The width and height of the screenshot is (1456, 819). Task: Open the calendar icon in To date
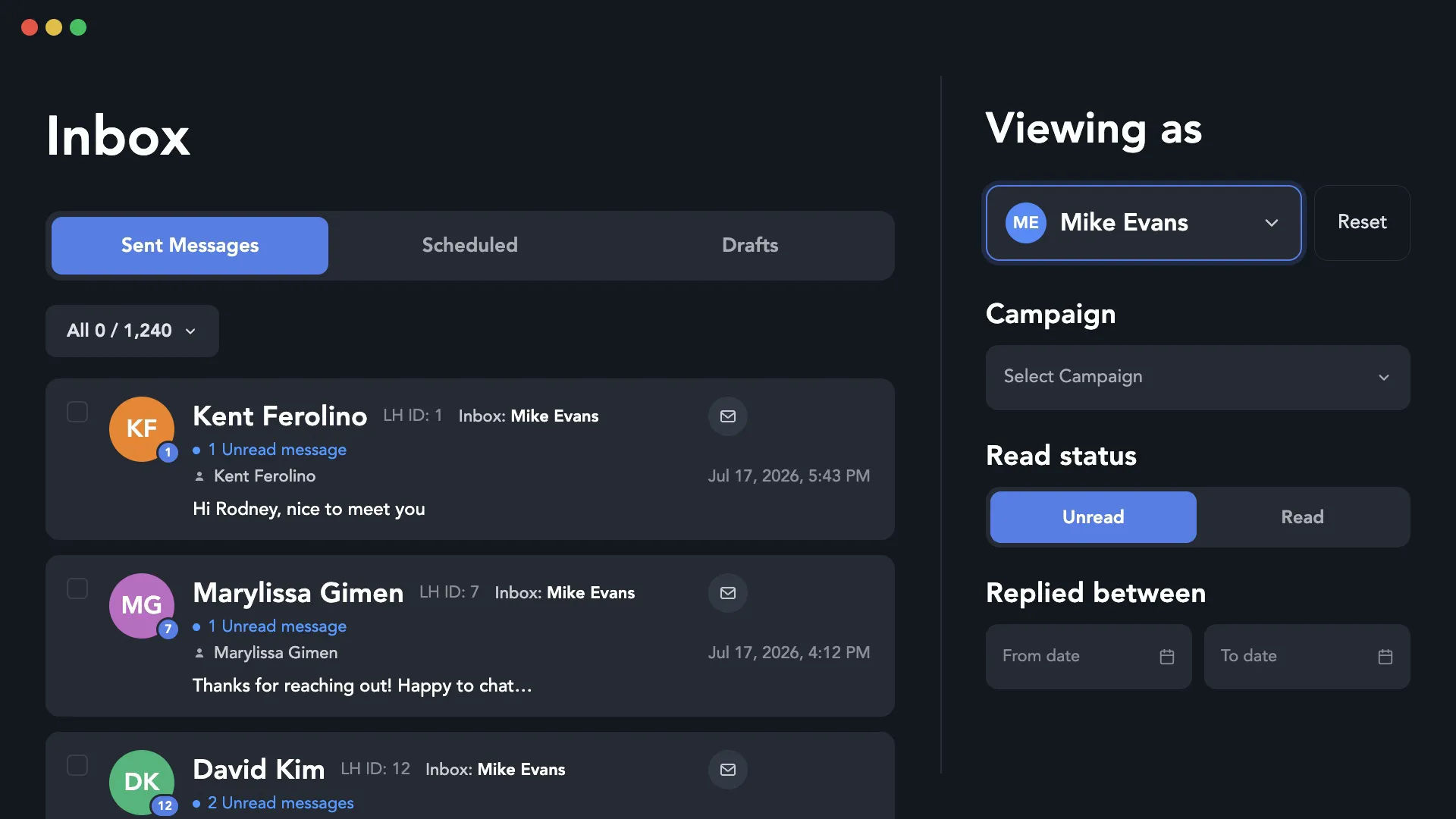[x=1385, y=657]
